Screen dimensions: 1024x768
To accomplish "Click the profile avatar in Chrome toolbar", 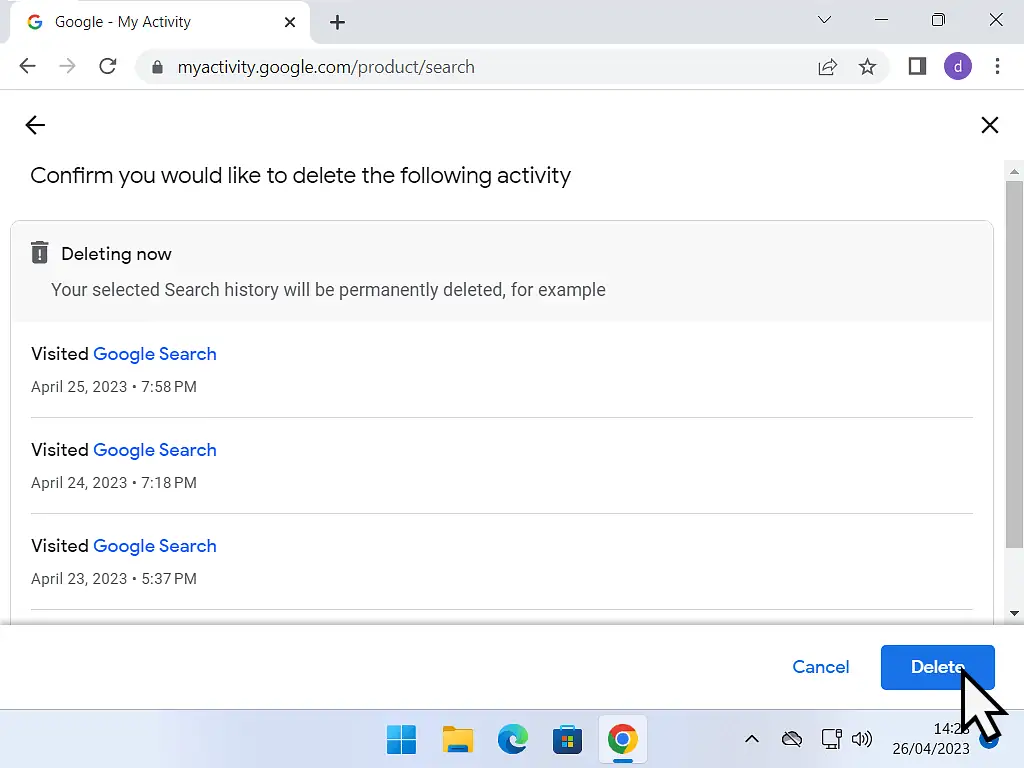I will click(957, 66).
